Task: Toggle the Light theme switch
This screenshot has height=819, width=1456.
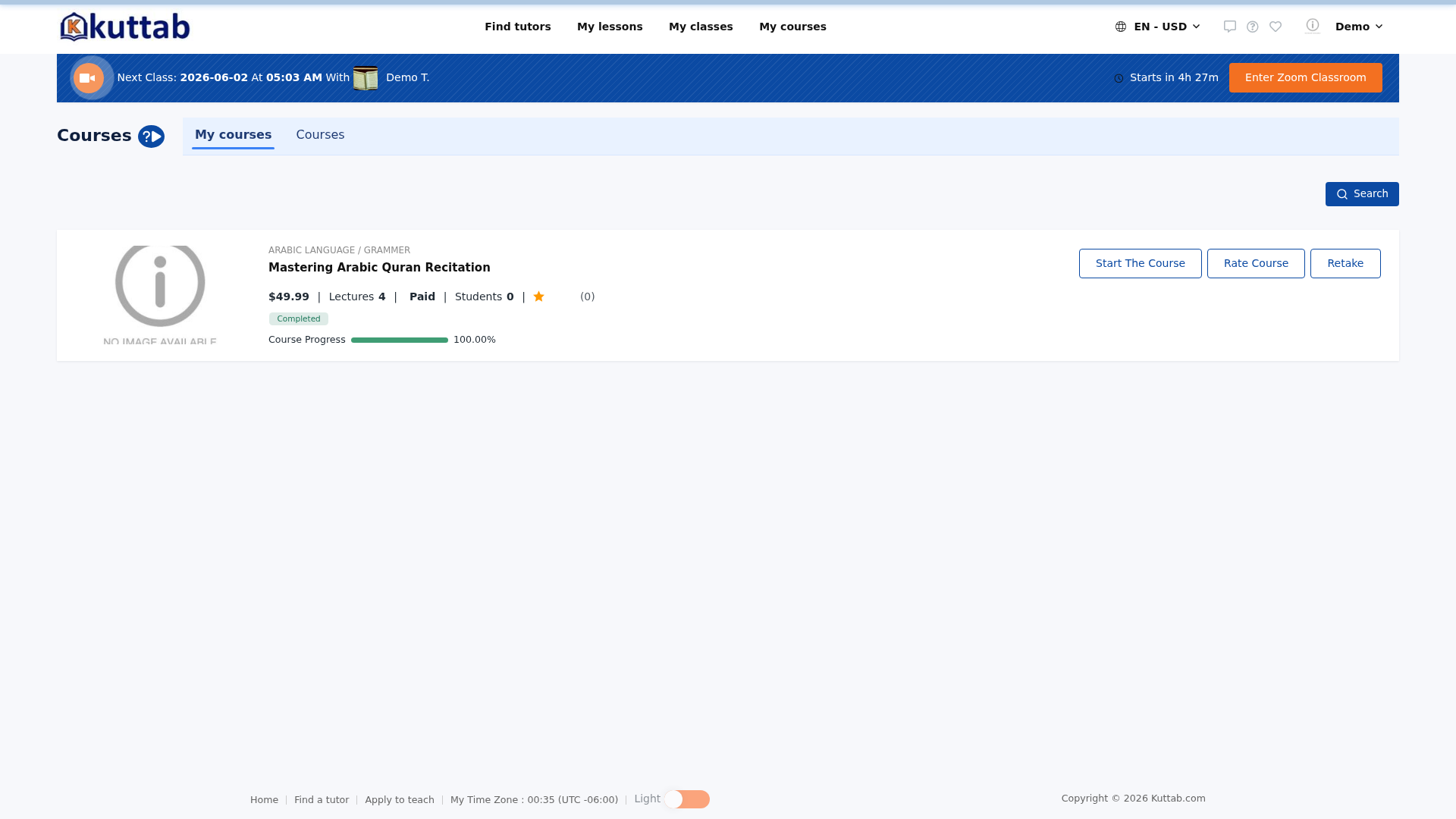Action: 687,799
